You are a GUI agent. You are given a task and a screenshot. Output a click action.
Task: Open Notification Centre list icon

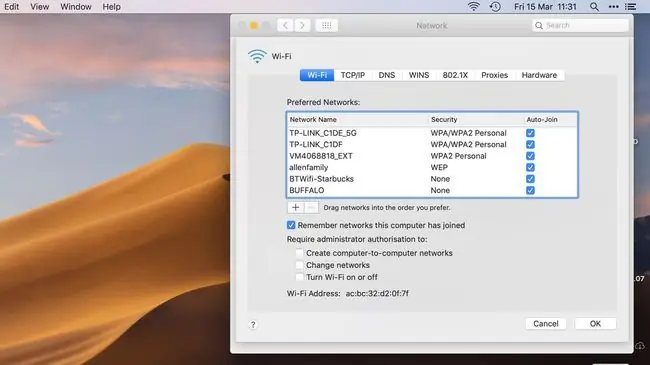(631, 7)
